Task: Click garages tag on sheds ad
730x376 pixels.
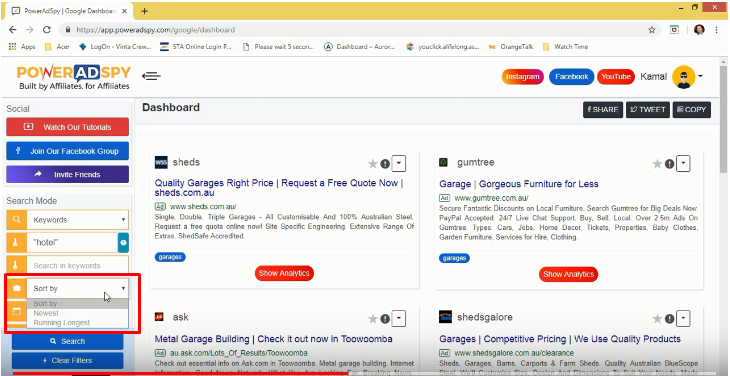Action: pyautogui.click(x=170, y=257)
